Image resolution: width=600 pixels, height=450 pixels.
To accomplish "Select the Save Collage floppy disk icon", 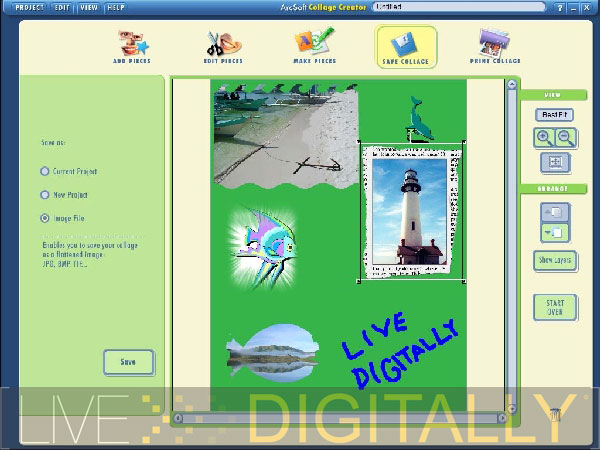I will [406, 46].
